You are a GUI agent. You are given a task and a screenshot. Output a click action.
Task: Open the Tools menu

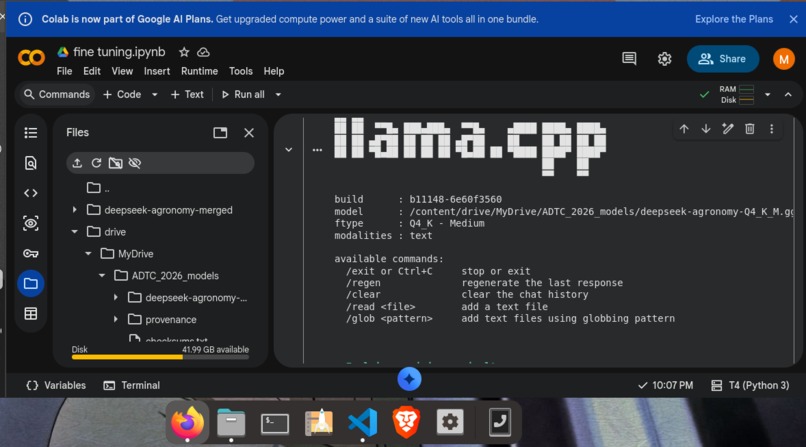(241, 71)
